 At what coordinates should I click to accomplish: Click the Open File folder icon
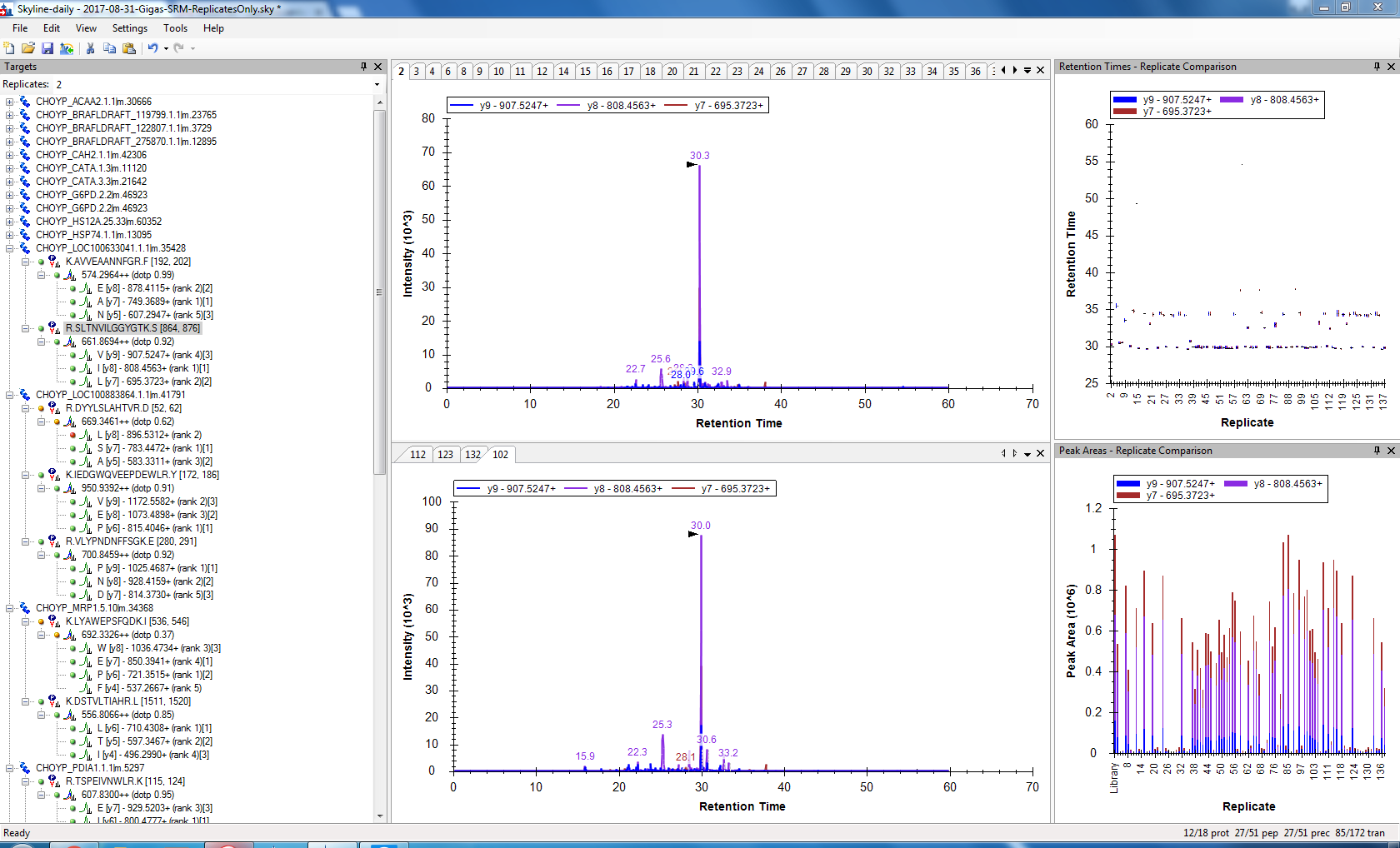pos(28,48)
